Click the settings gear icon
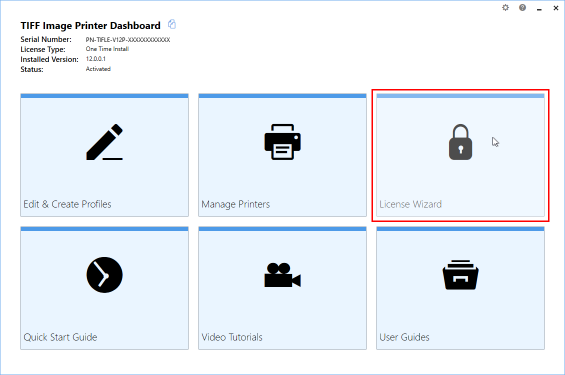The height and width of the screenshot is (375, 565). point(506,8)
